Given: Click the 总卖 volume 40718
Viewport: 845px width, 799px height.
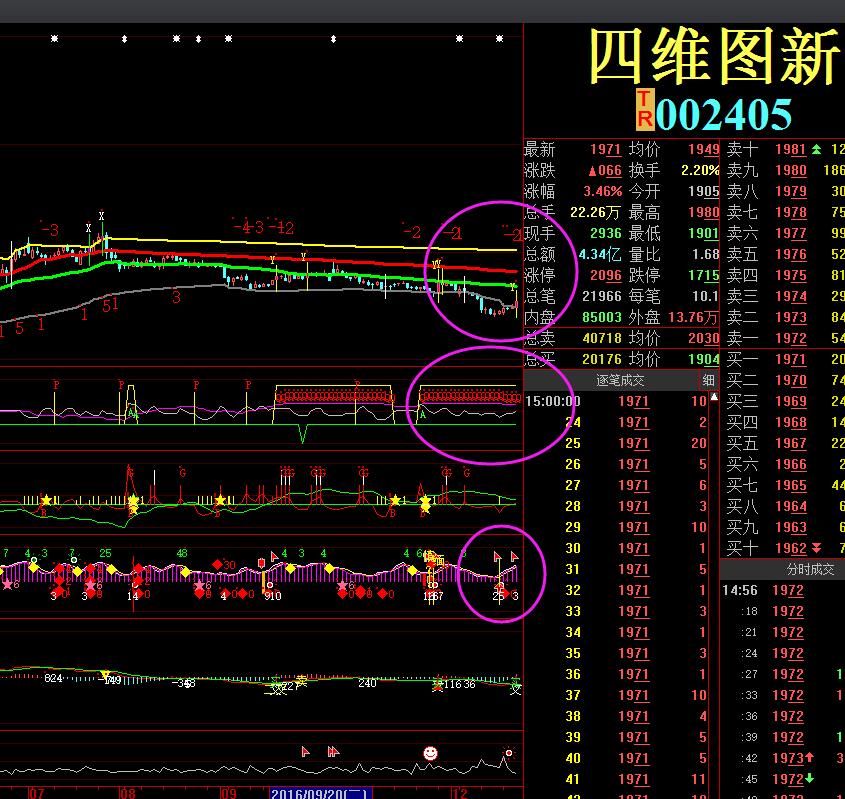Looking at the screenshot, I should 602,338.
